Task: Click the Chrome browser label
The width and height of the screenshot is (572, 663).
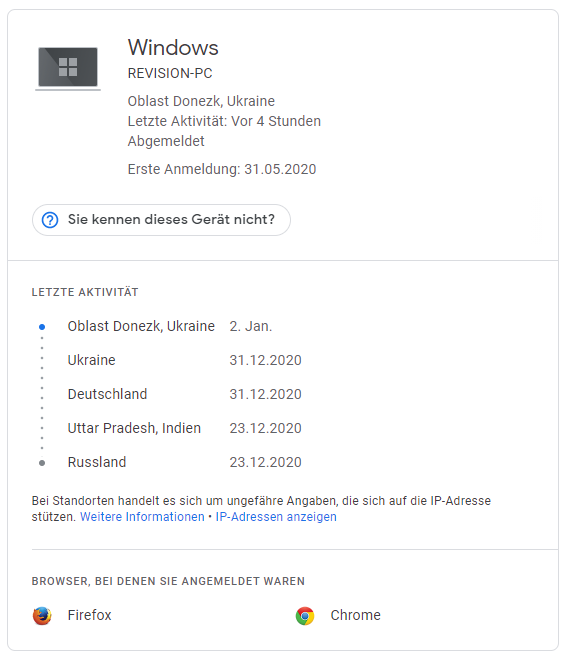Action: pos(356,615)
